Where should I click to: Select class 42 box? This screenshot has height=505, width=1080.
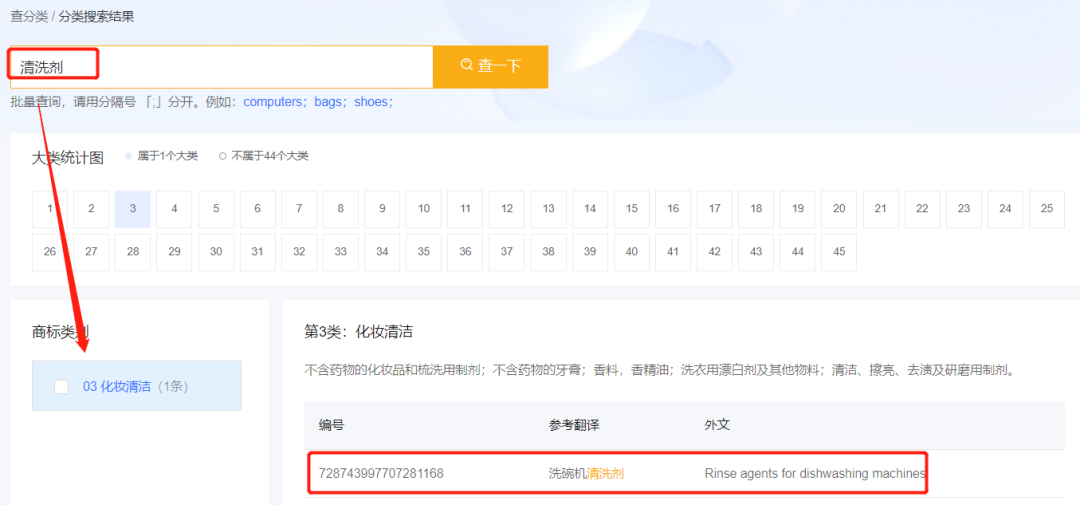click(x=715, y=252)
